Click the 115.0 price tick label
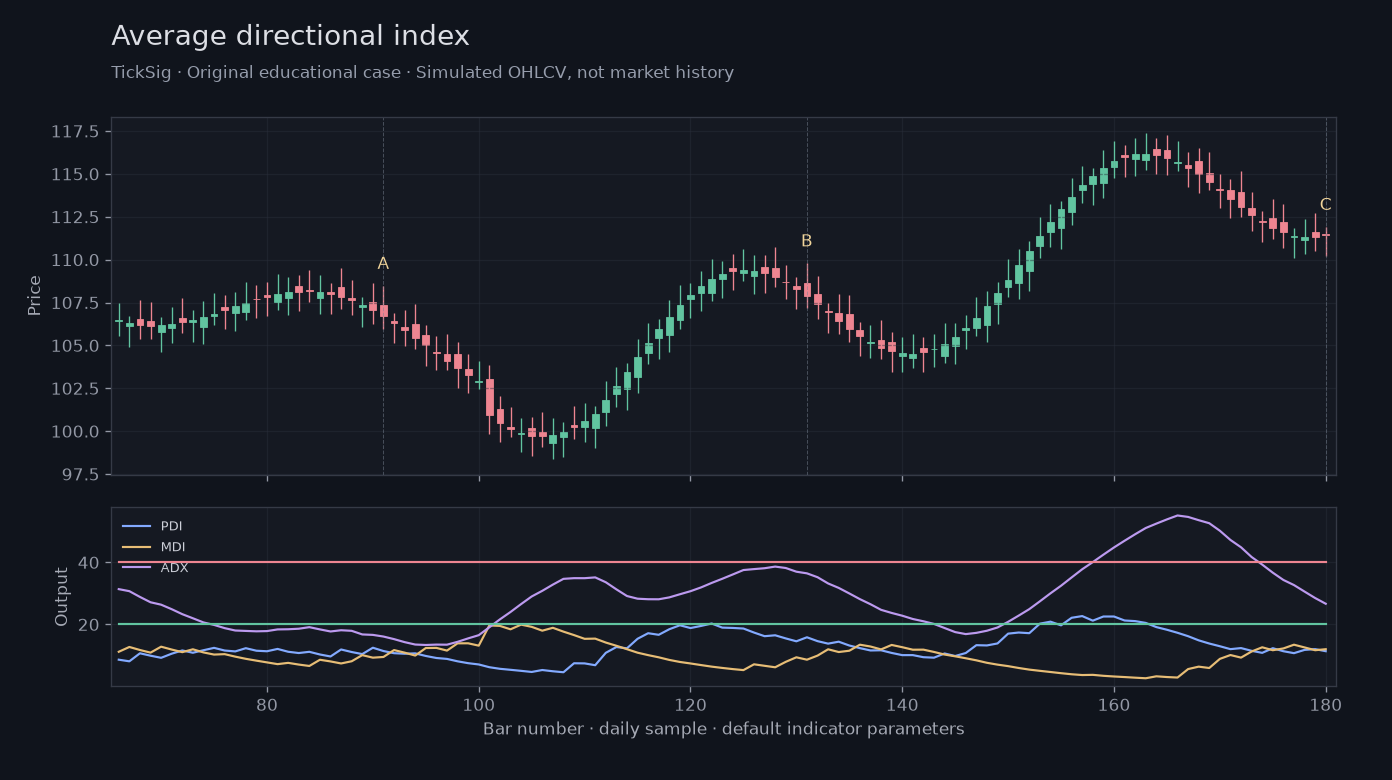Screen dimensions: 1392x780 [75, 175]
